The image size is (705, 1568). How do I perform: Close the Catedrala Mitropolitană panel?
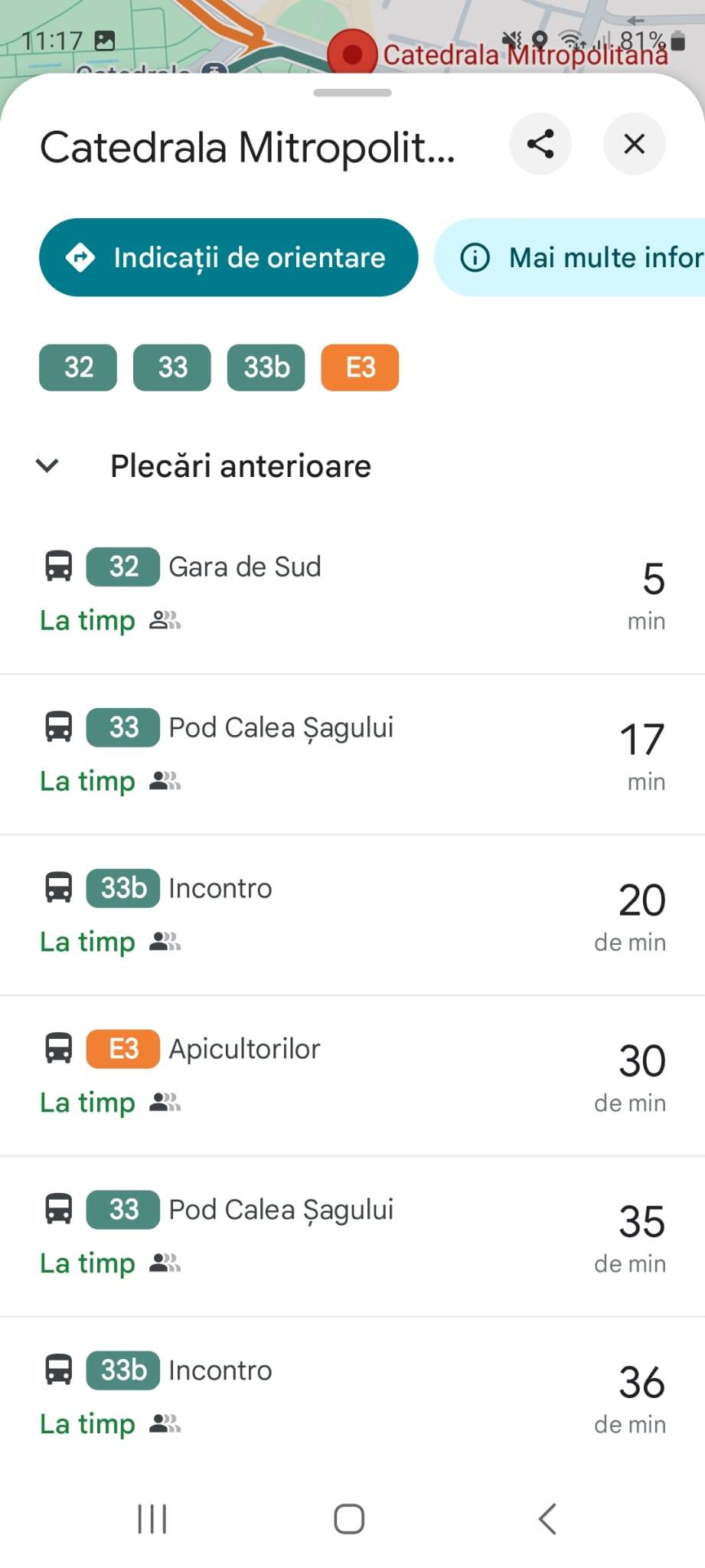(x=634, y=144)
